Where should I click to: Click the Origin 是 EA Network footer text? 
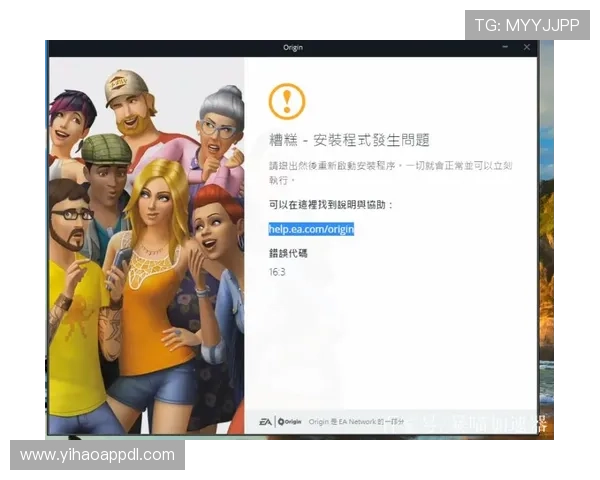[x=355, y=422]
